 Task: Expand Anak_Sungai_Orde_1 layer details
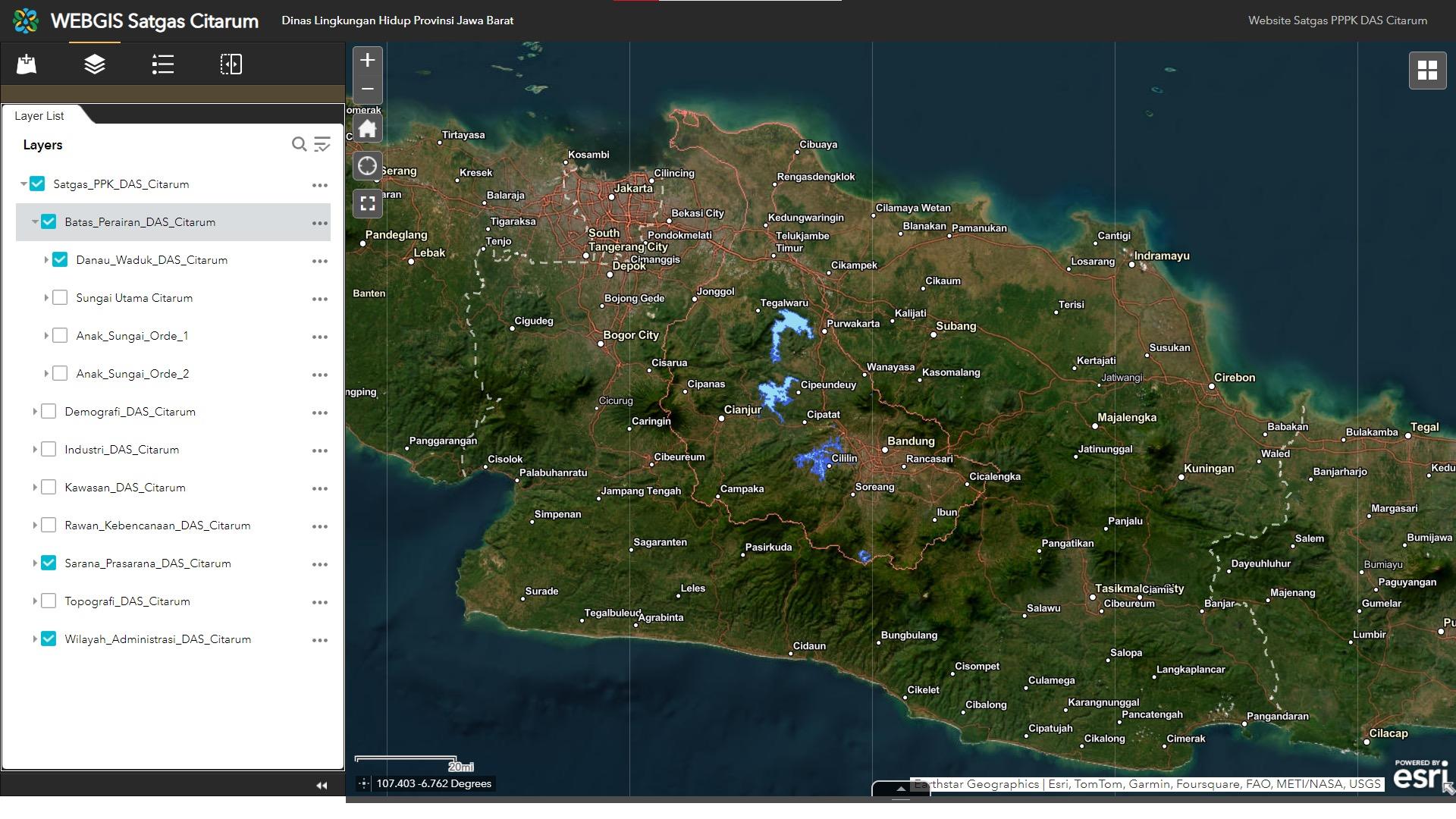point(46,336)
